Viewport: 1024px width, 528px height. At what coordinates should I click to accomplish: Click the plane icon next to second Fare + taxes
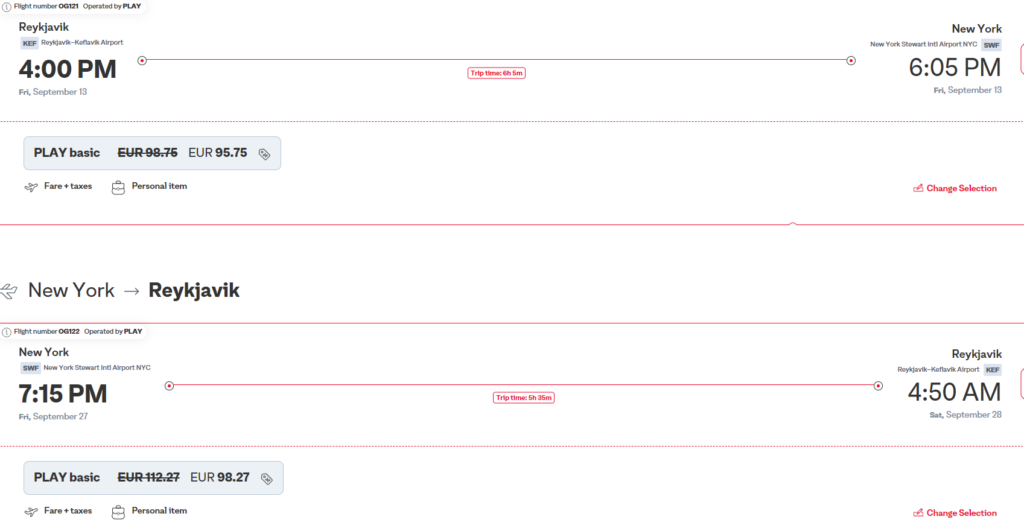(x=31, y=512)
